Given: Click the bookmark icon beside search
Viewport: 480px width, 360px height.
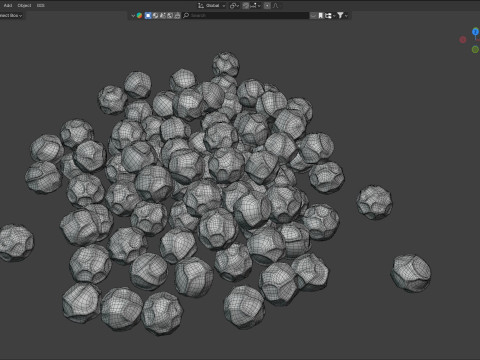Looking at the screenshot, I should point(320,15).
